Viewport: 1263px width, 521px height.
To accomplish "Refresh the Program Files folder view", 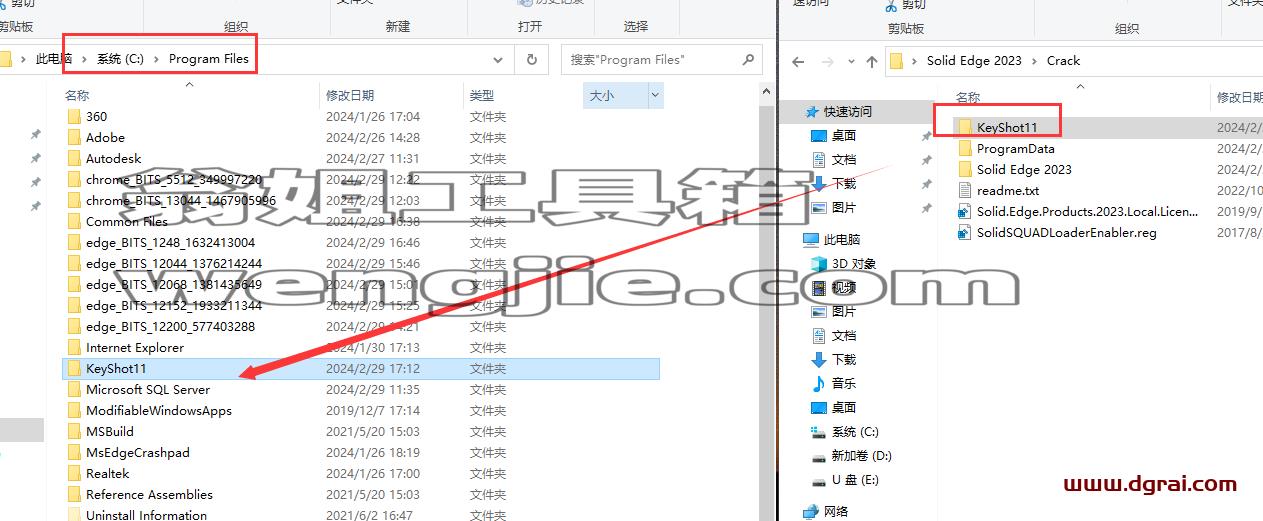I will click(x=532, y=59).
